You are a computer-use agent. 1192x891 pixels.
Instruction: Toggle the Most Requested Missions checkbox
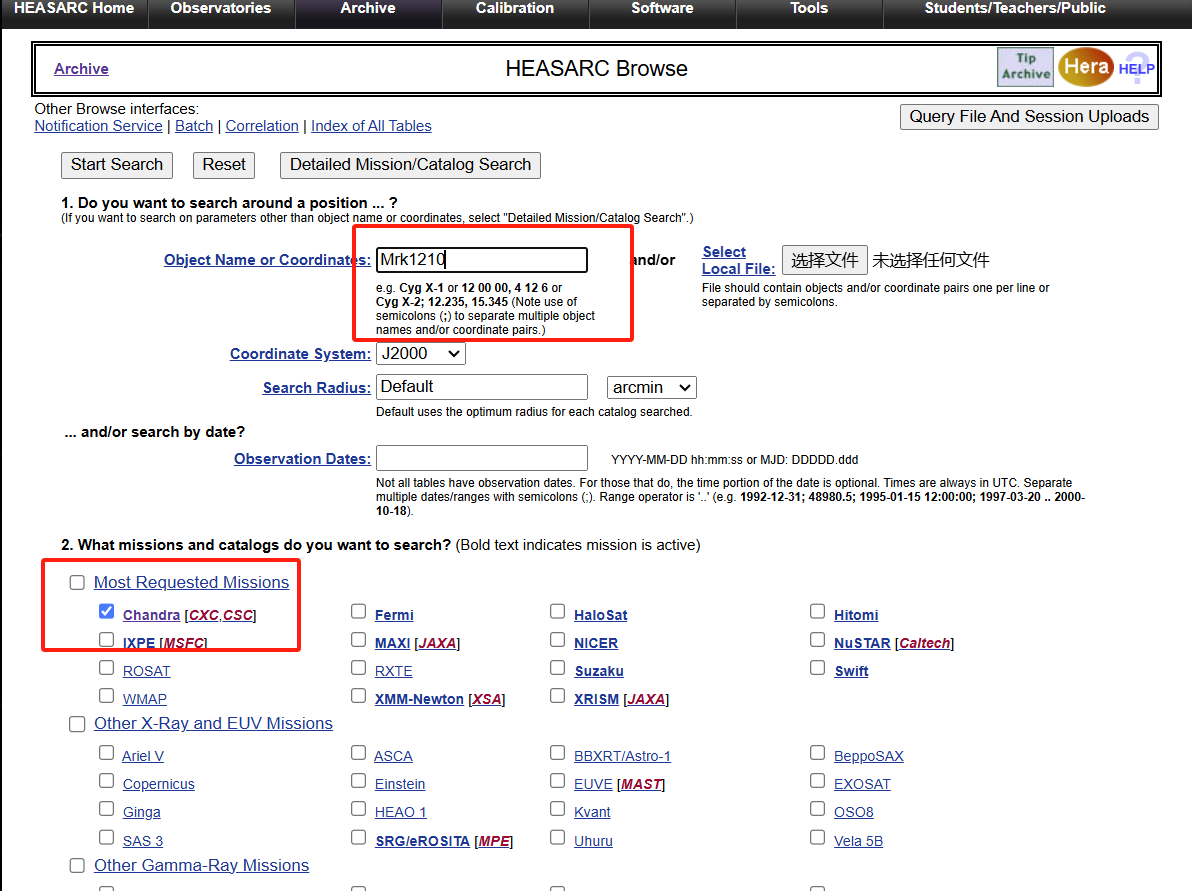(77, 582)
